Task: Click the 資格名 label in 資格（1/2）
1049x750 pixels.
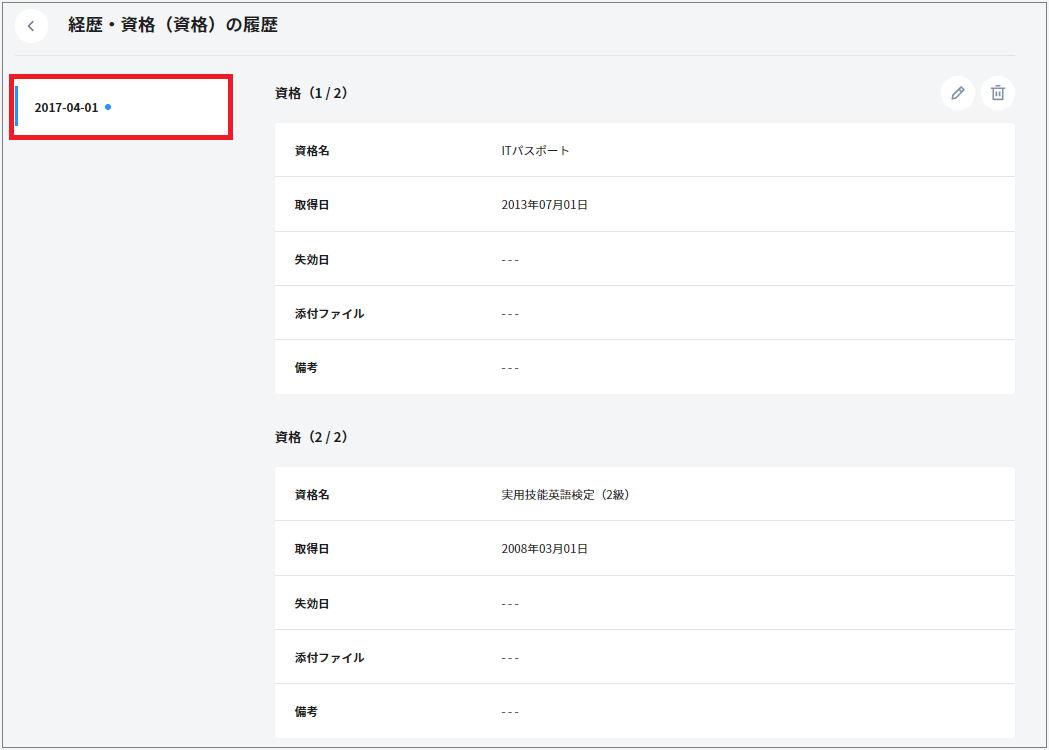Action: click(312, 151)
